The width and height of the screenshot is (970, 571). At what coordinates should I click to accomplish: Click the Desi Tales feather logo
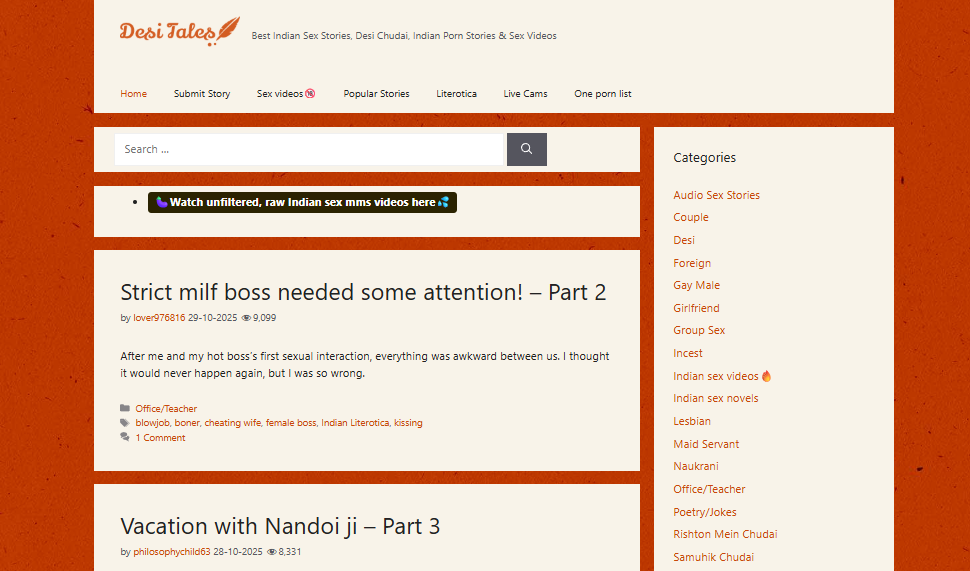tap(180, 31)
